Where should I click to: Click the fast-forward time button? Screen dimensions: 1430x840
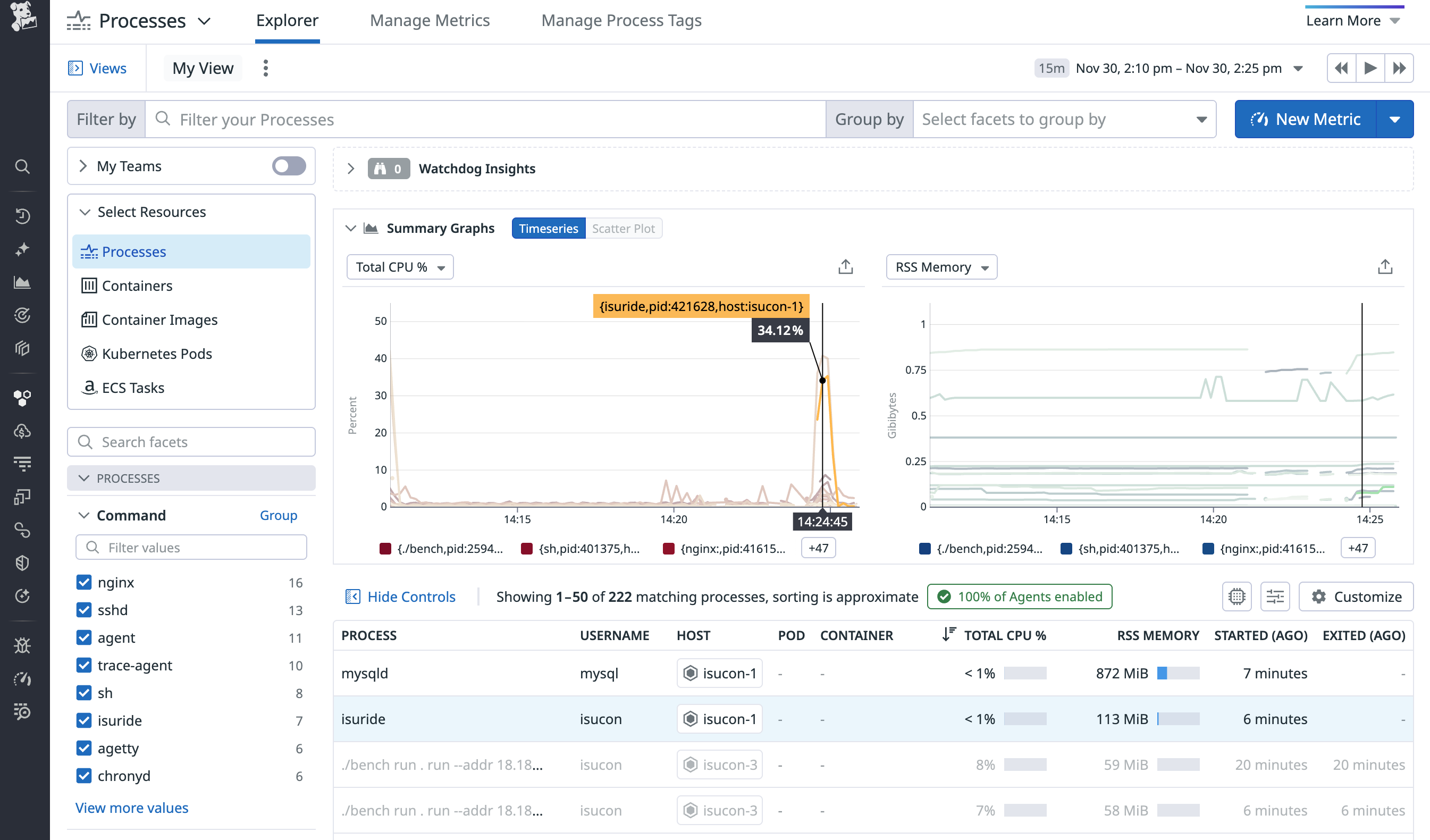coord(1399,68)
